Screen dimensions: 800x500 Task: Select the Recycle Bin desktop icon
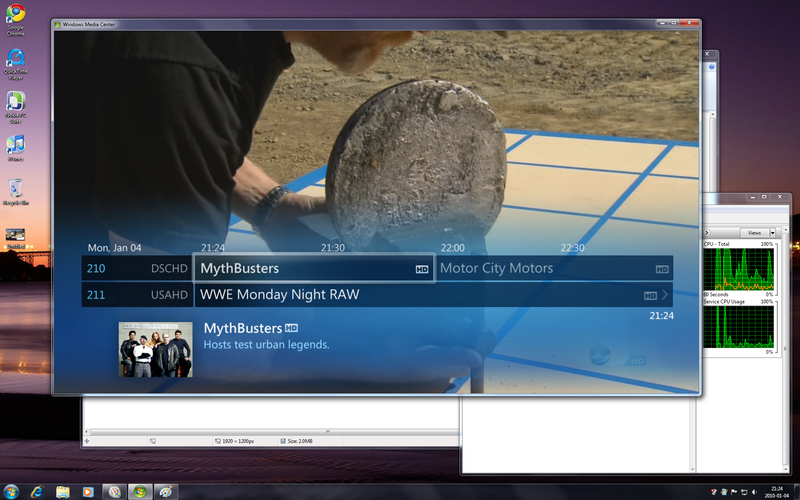[x=15, y=192]
